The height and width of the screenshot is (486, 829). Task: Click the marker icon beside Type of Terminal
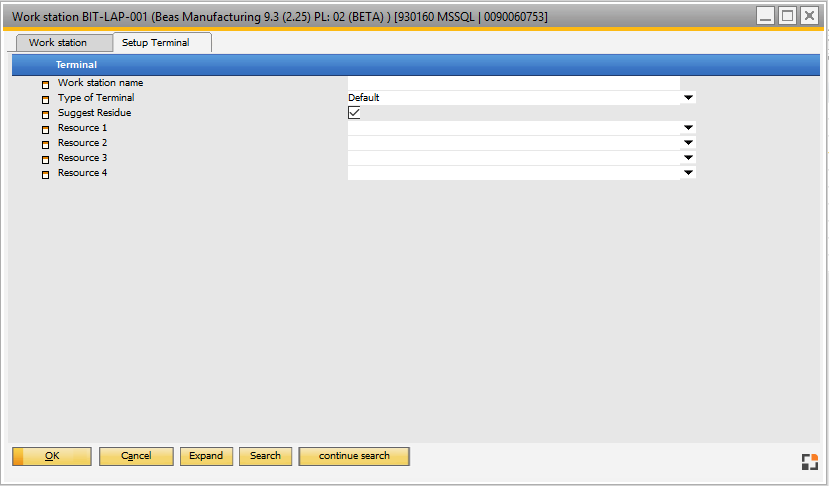[45, 100]
